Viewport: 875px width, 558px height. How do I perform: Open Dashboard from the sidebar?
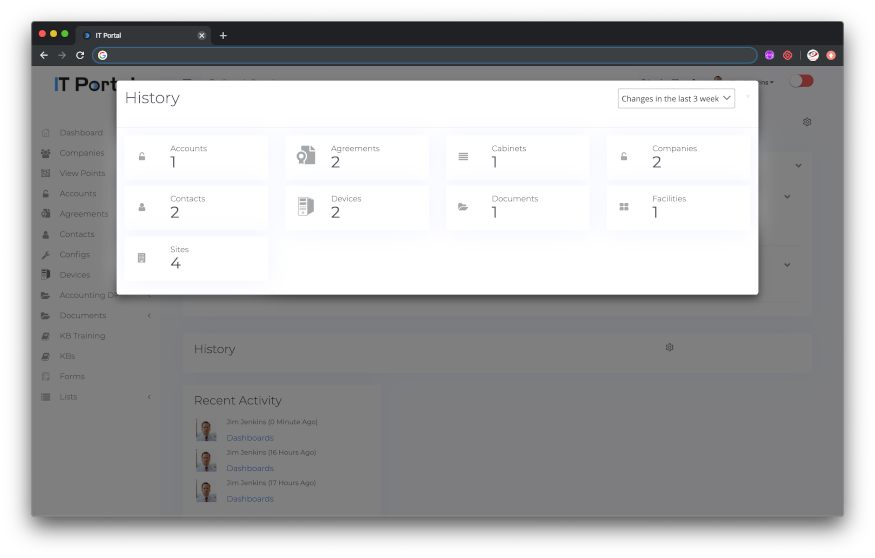pos(81,133)
